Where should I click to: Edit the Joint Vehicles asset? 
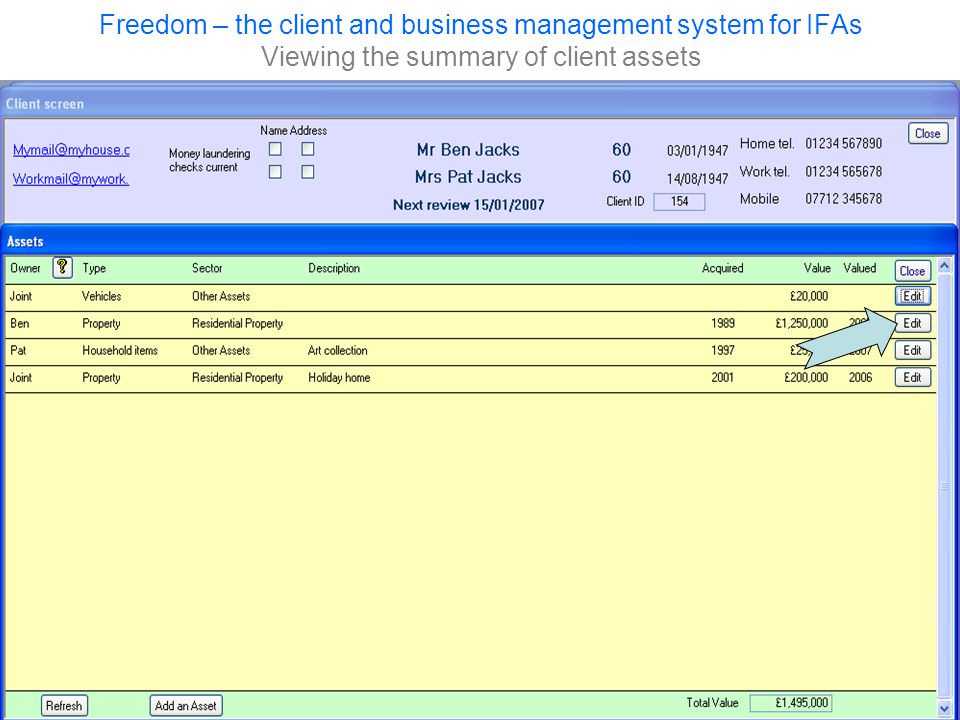(912, 296)
